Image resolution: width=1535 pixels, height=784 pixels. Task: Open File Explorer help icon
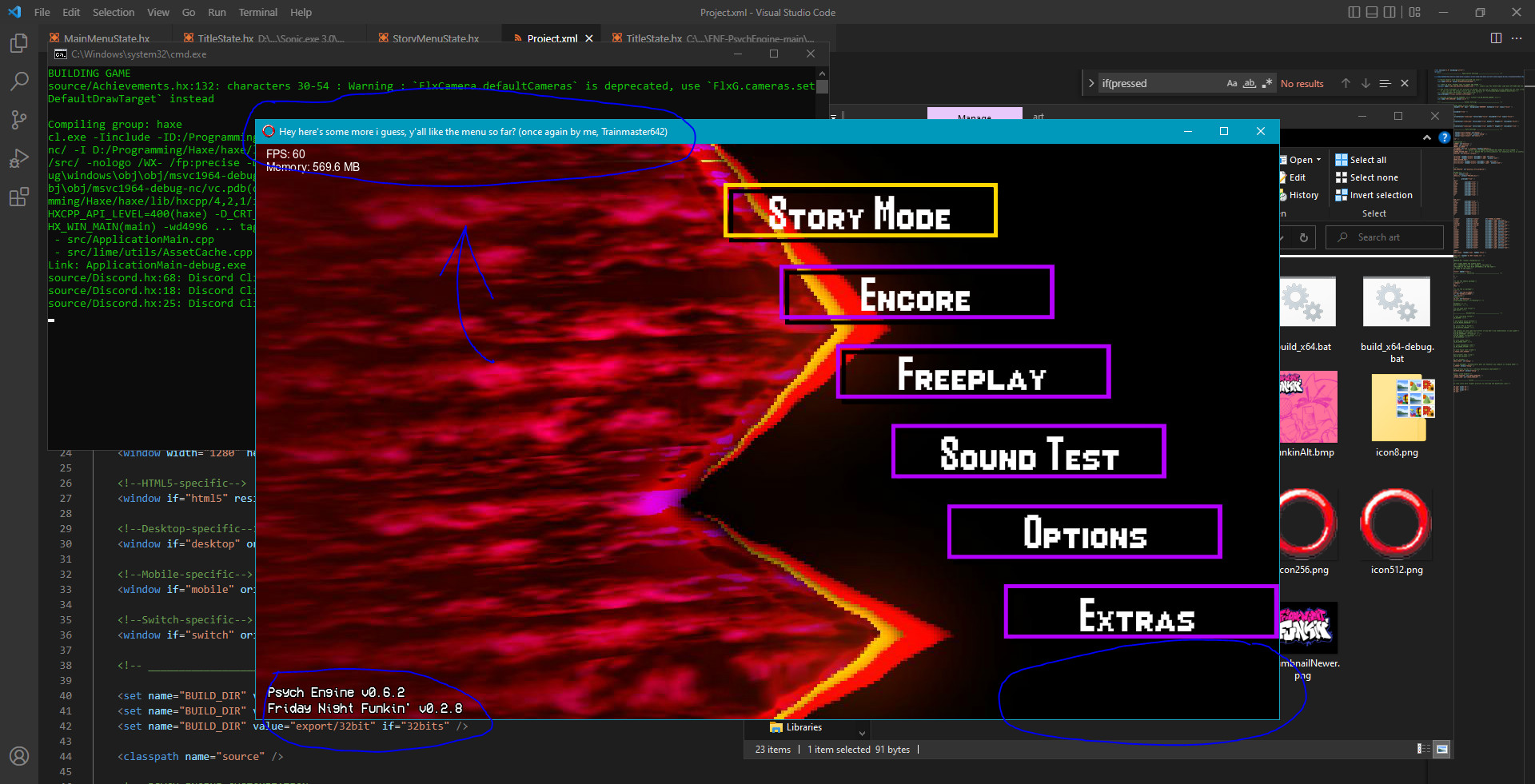[x=1445, y=137]
